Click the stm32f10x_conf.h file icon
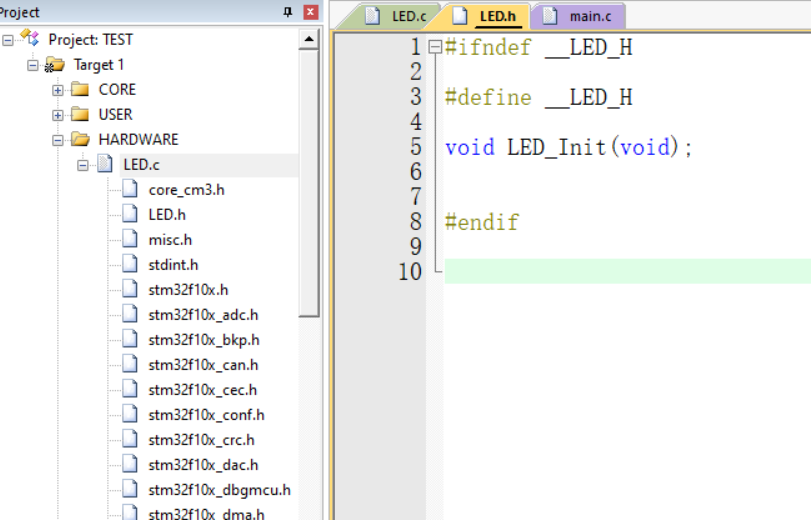811x520 pixels. (130, 414)
